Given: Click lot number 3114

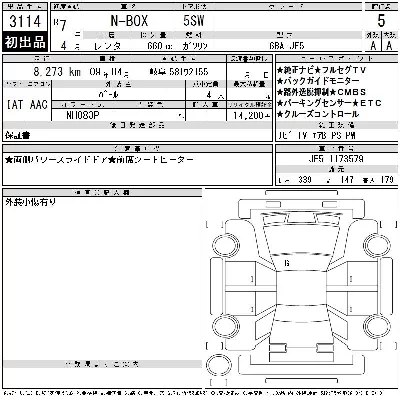Looking at the screenshot, I should [x=25, y=22].
